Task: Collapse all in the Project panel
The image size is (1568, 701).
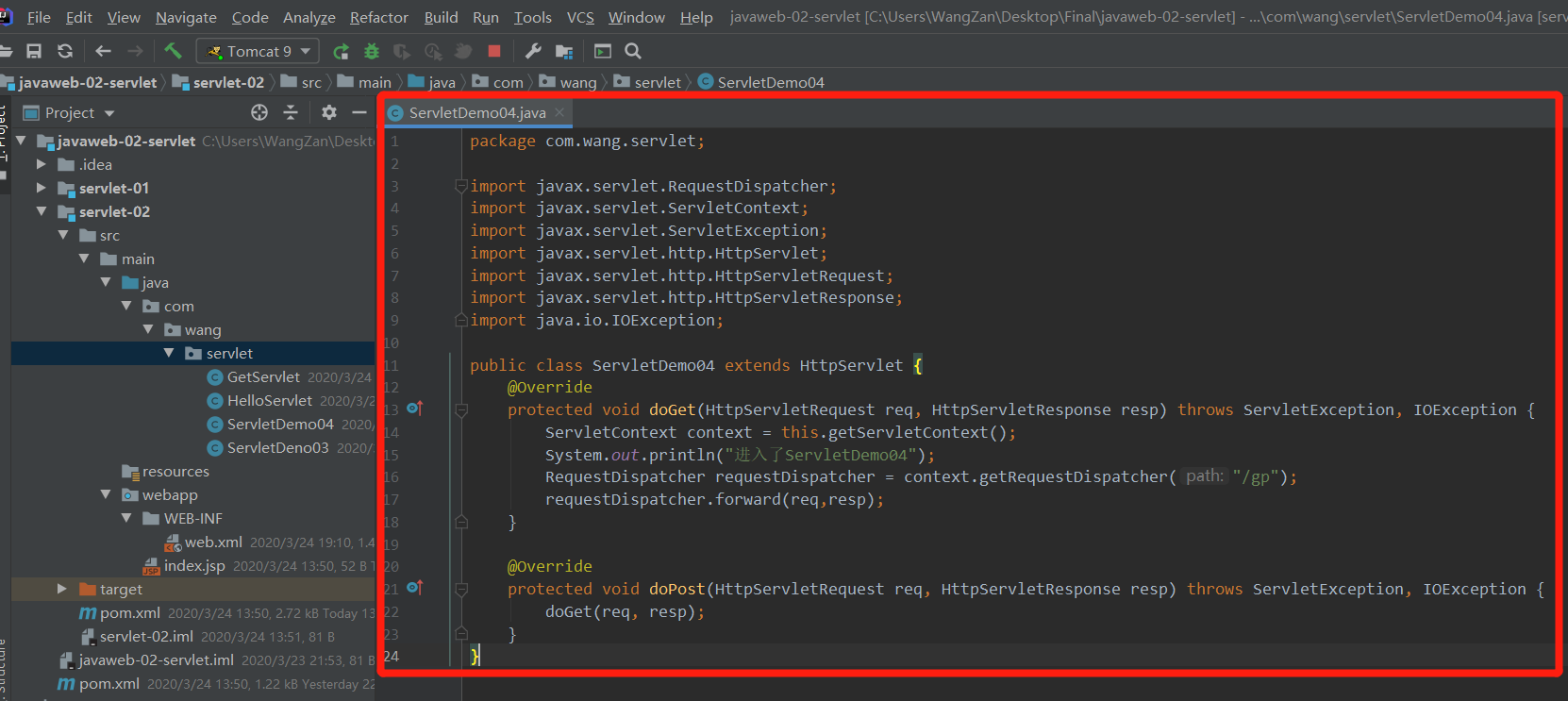Action: [291, 112]
